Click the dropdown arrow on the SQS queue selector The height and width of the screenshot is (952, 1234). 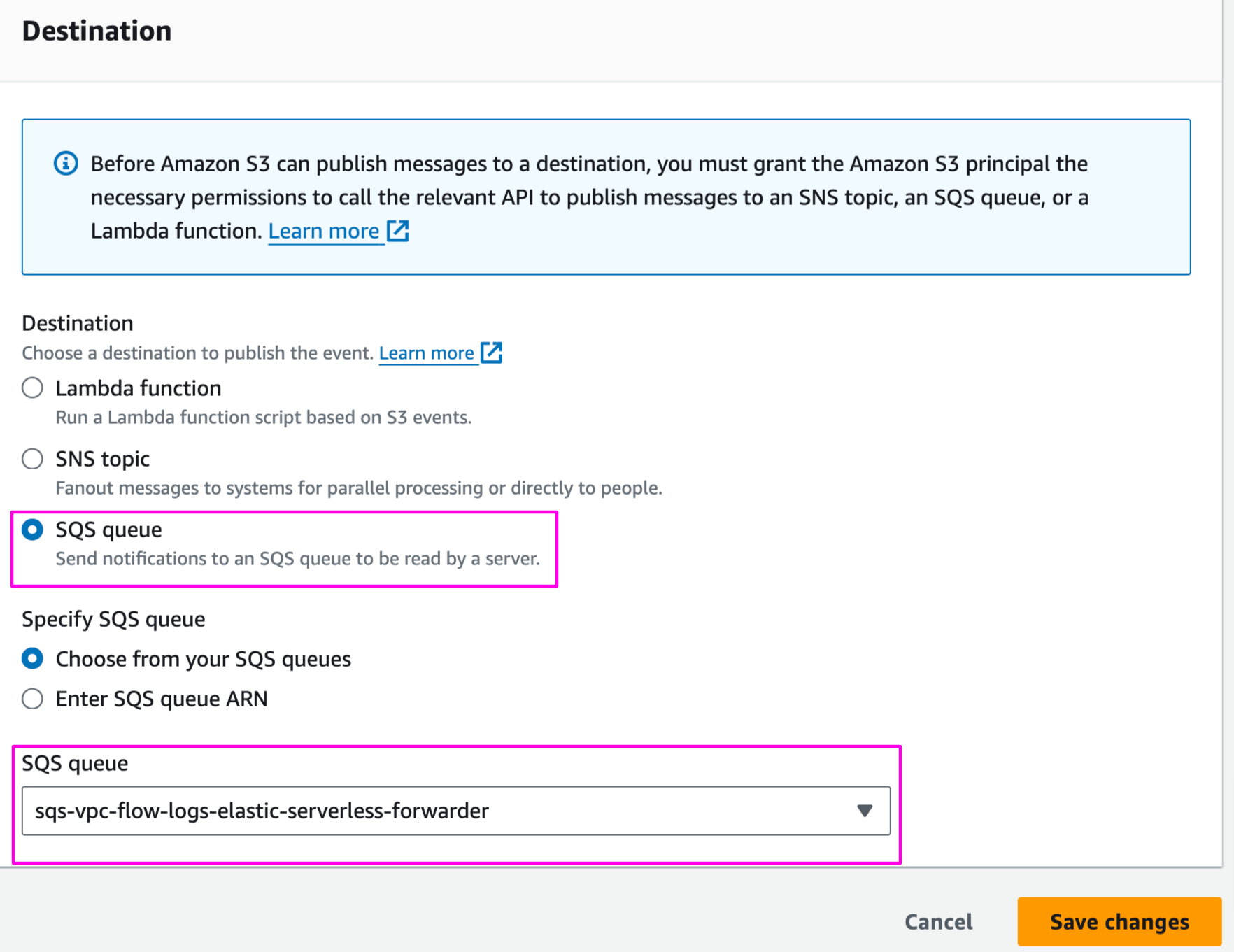click(865, 811)
